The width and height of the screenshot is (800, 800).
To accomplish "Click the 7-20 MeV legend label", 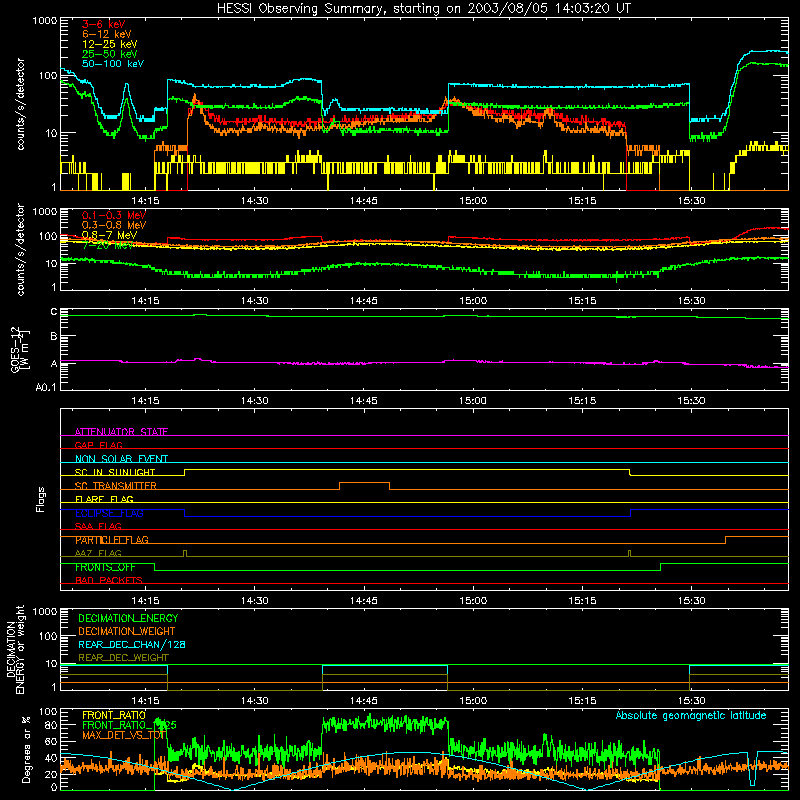I will tap(108, 245).
